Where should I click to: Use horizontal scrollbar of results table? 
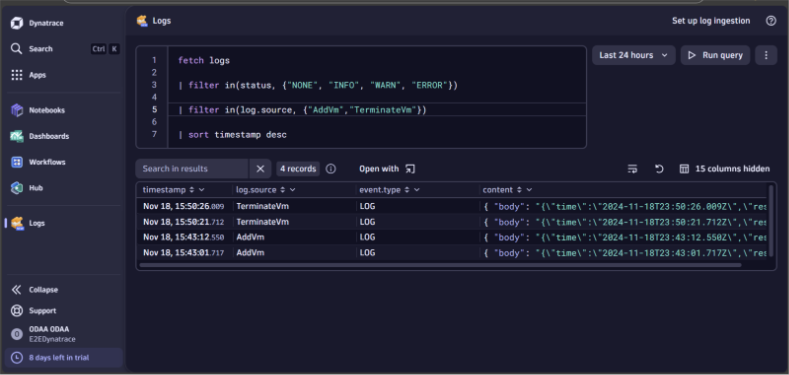pos(440,265)
